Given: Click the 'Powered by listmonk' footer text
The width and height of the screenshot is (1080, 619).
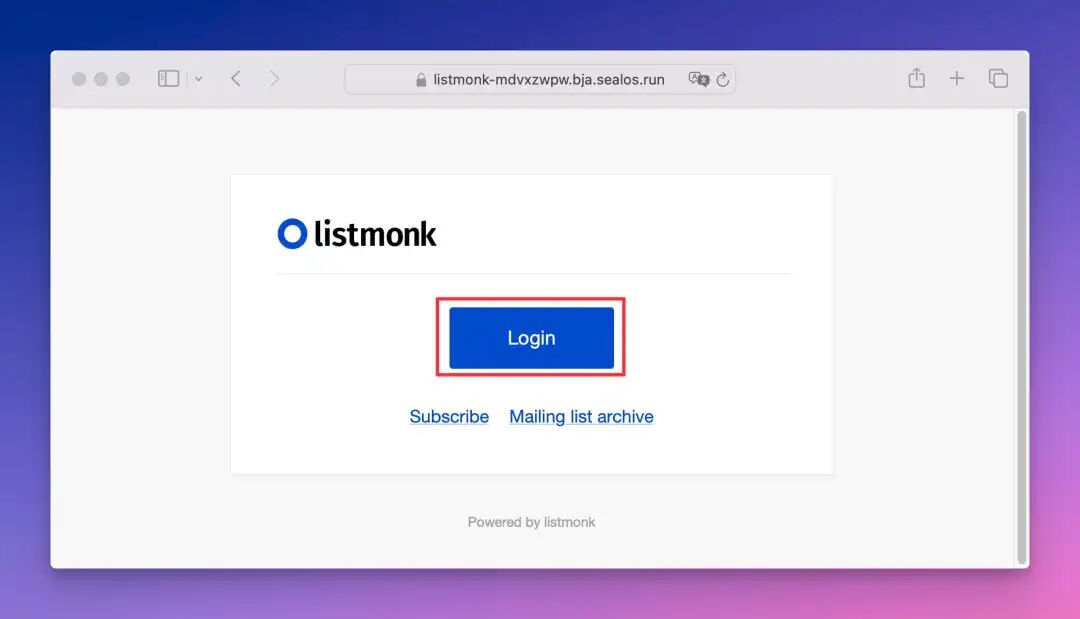Looking at the screenshot, I should point(531,522).
